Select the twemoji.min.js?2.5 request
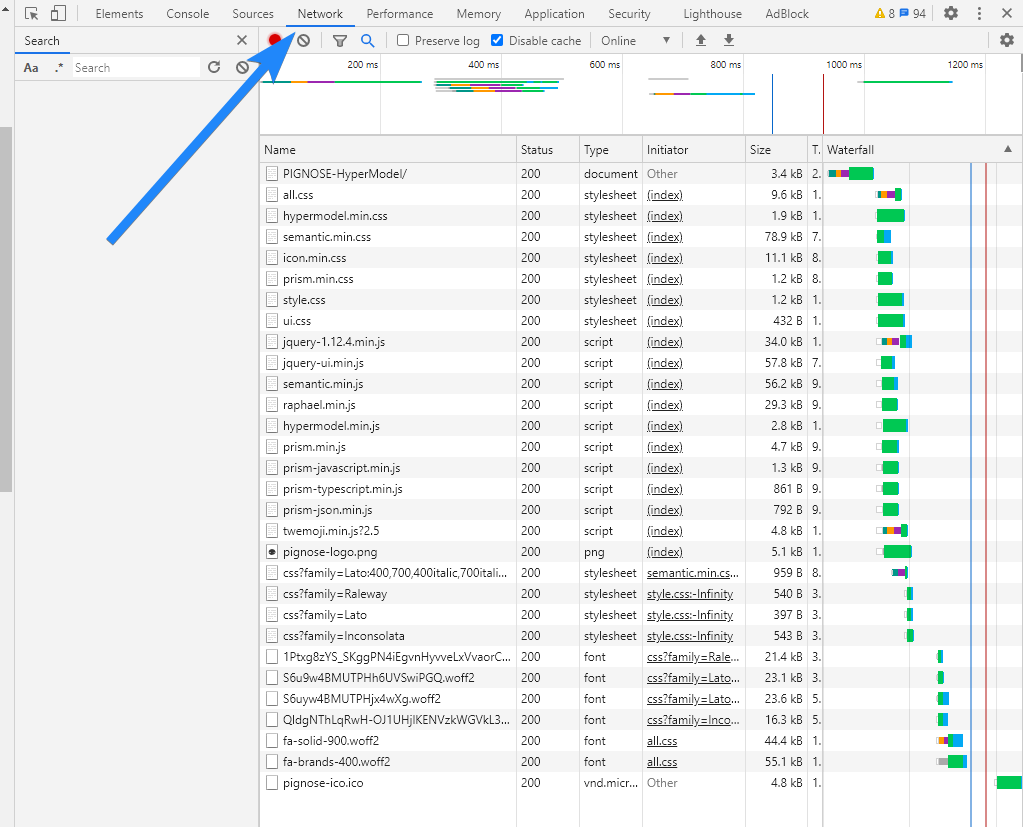 [x=331, y=531]
